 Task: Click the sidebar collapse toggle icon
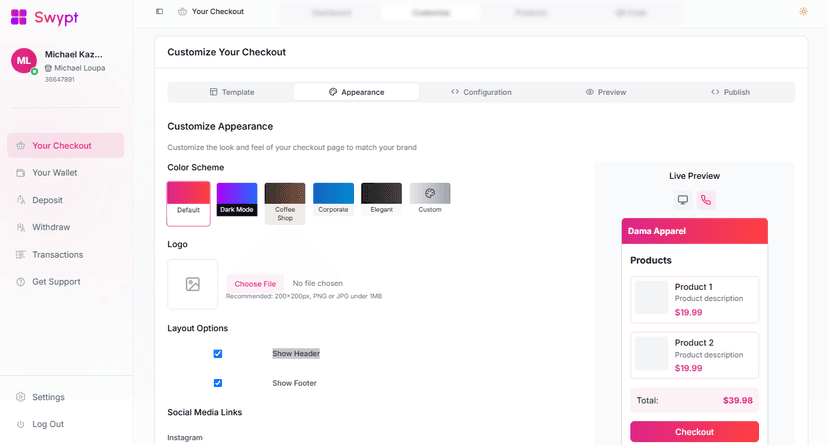[160, 12]
